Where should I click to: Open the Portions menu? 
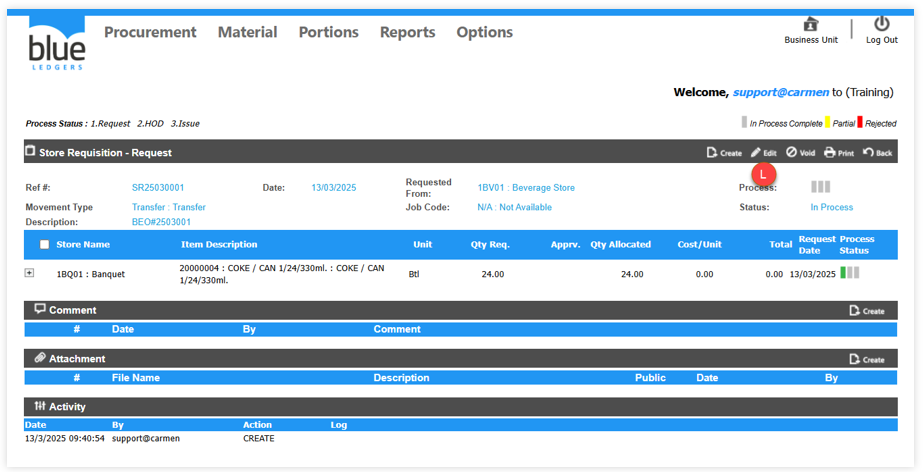point(328,32)
